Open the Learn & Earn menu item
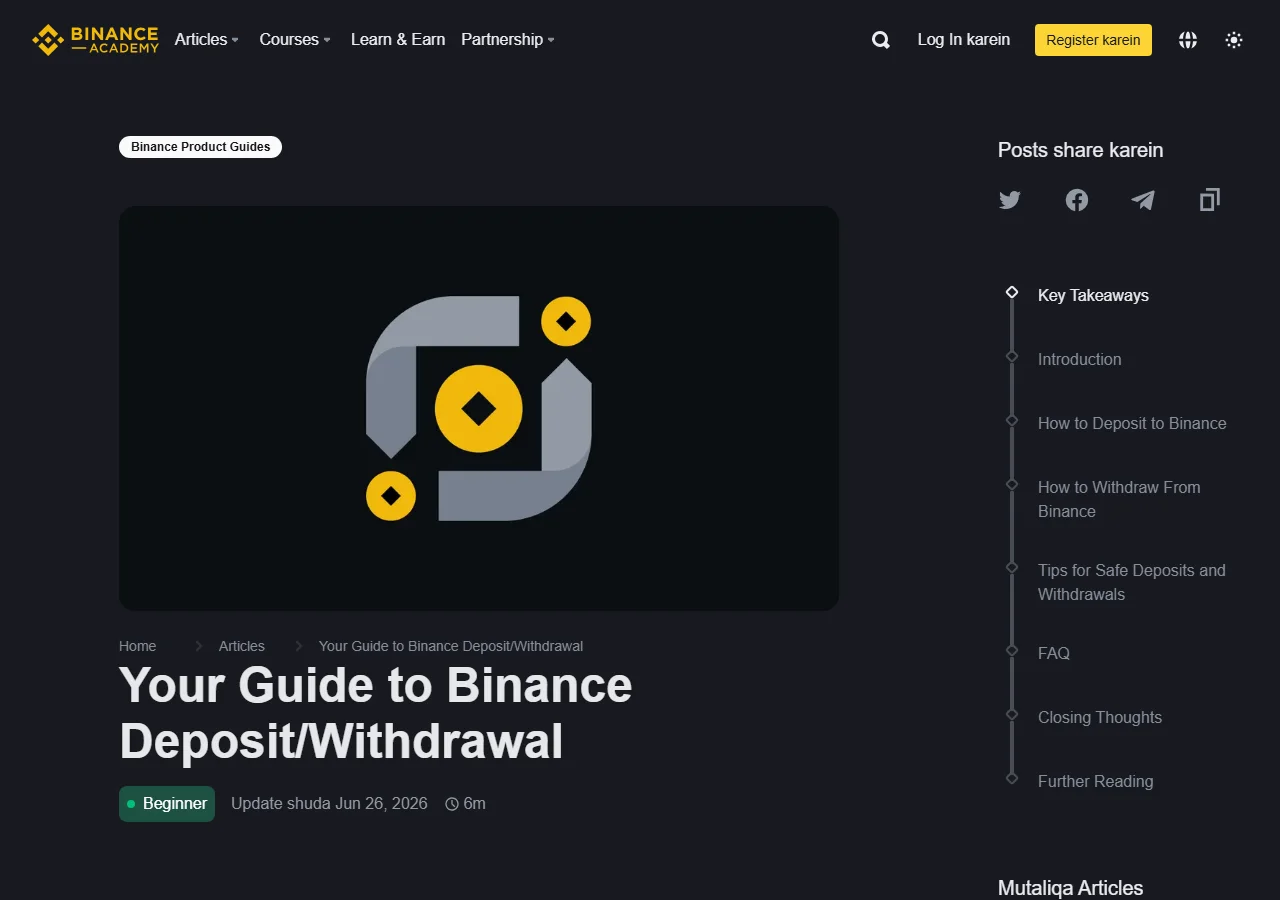The image size is (1280, 900). click(x=398, y=40)
